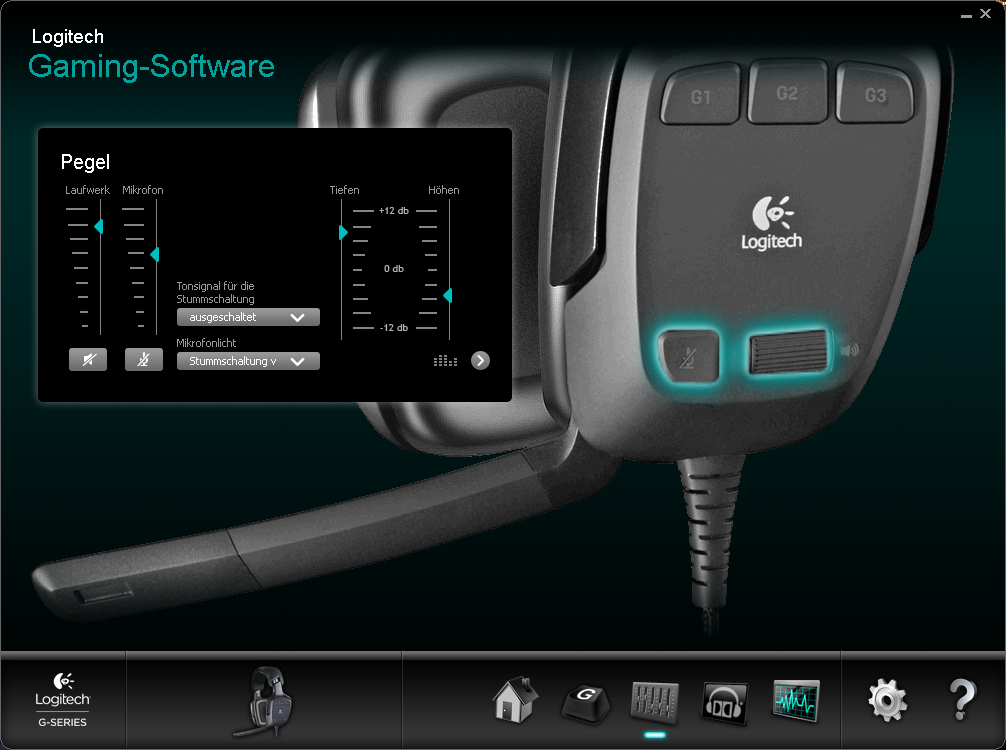1006x750 pixels.
Task: Mute the Mikrofon input
Action: pos(144,360)
